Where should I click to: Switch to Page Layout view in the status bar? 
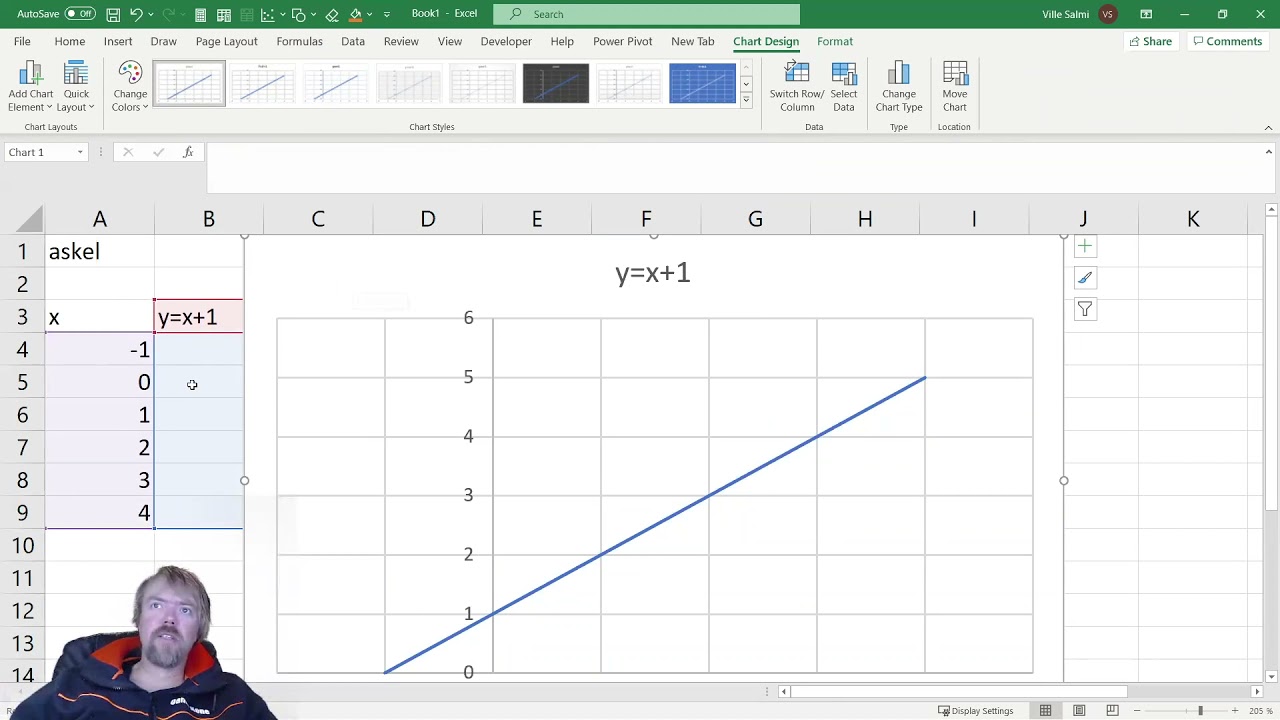(1079, 711)
